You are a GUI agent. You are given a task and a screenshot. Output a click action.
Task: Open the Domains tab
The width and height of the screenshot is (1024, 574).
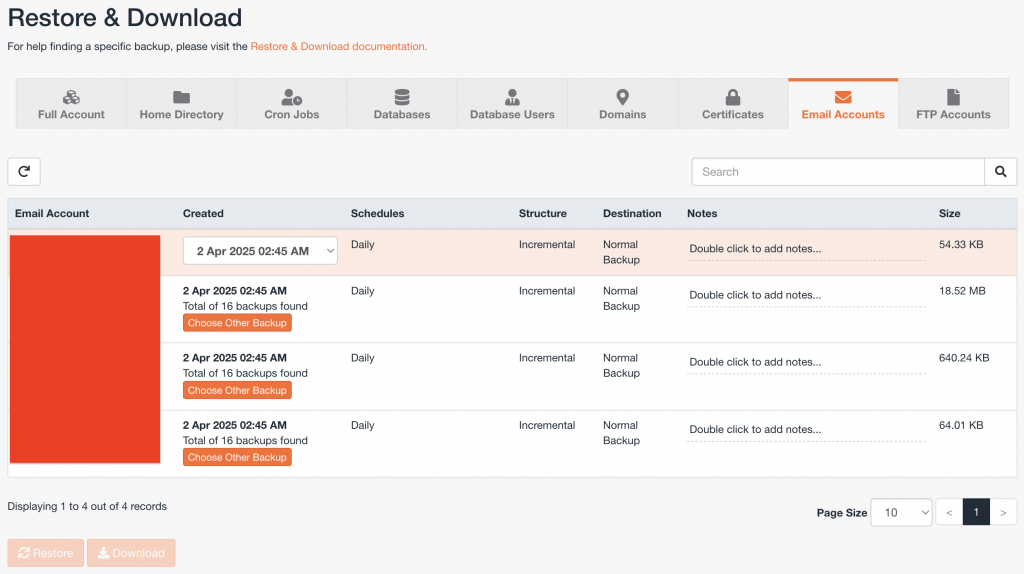tap(623, 104)
